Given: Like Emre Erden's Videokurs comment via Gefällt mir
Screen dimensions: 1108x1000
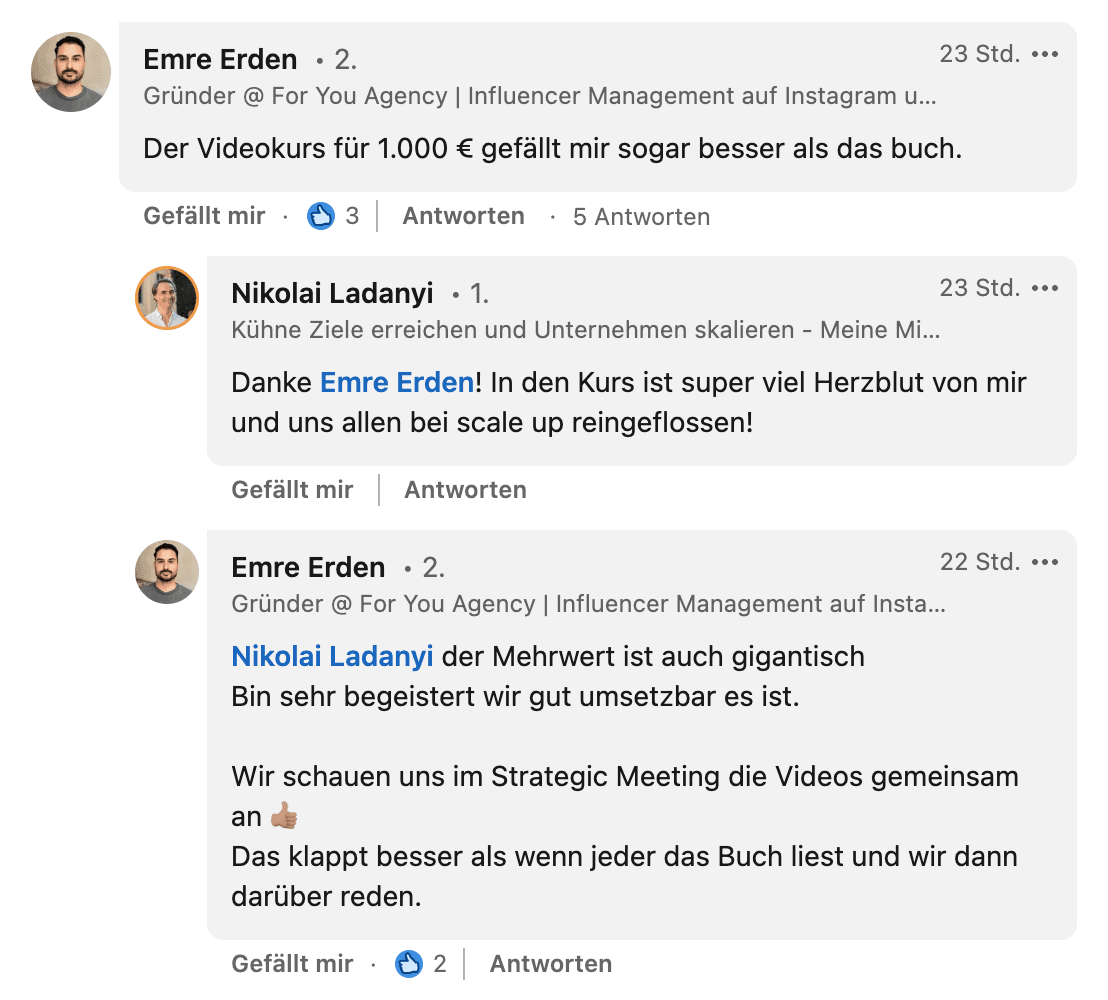Looking at the screenshot, I should pyautogui.click(x=204, y=216).
